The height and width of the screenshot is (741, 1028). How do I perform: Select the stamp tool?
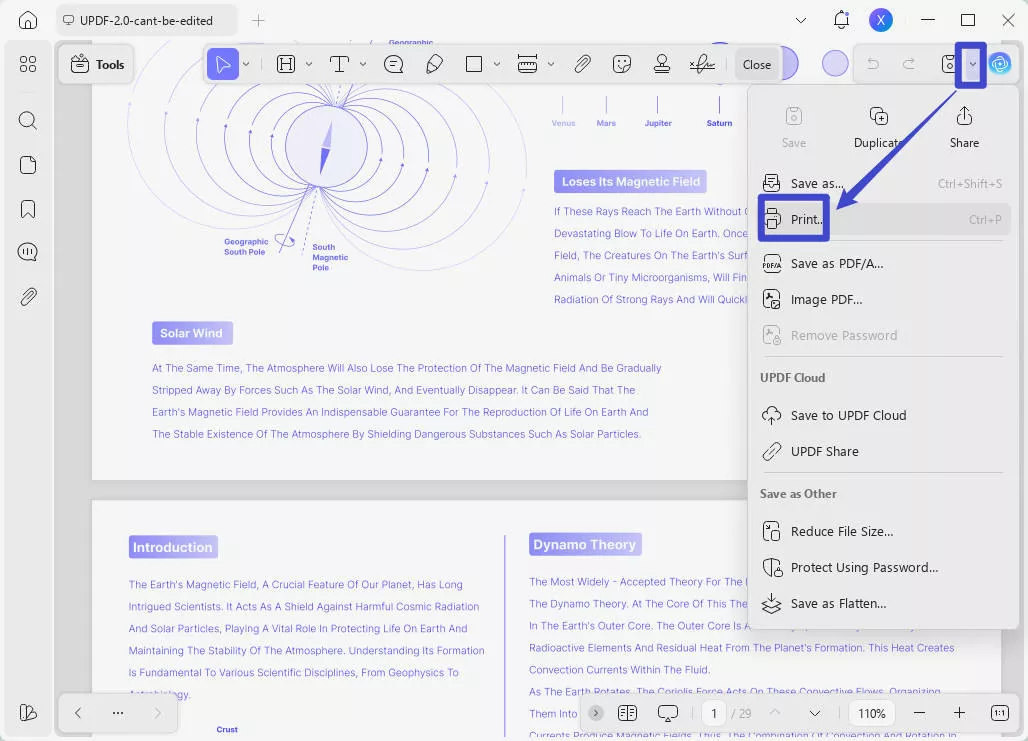tap(661, 64)
